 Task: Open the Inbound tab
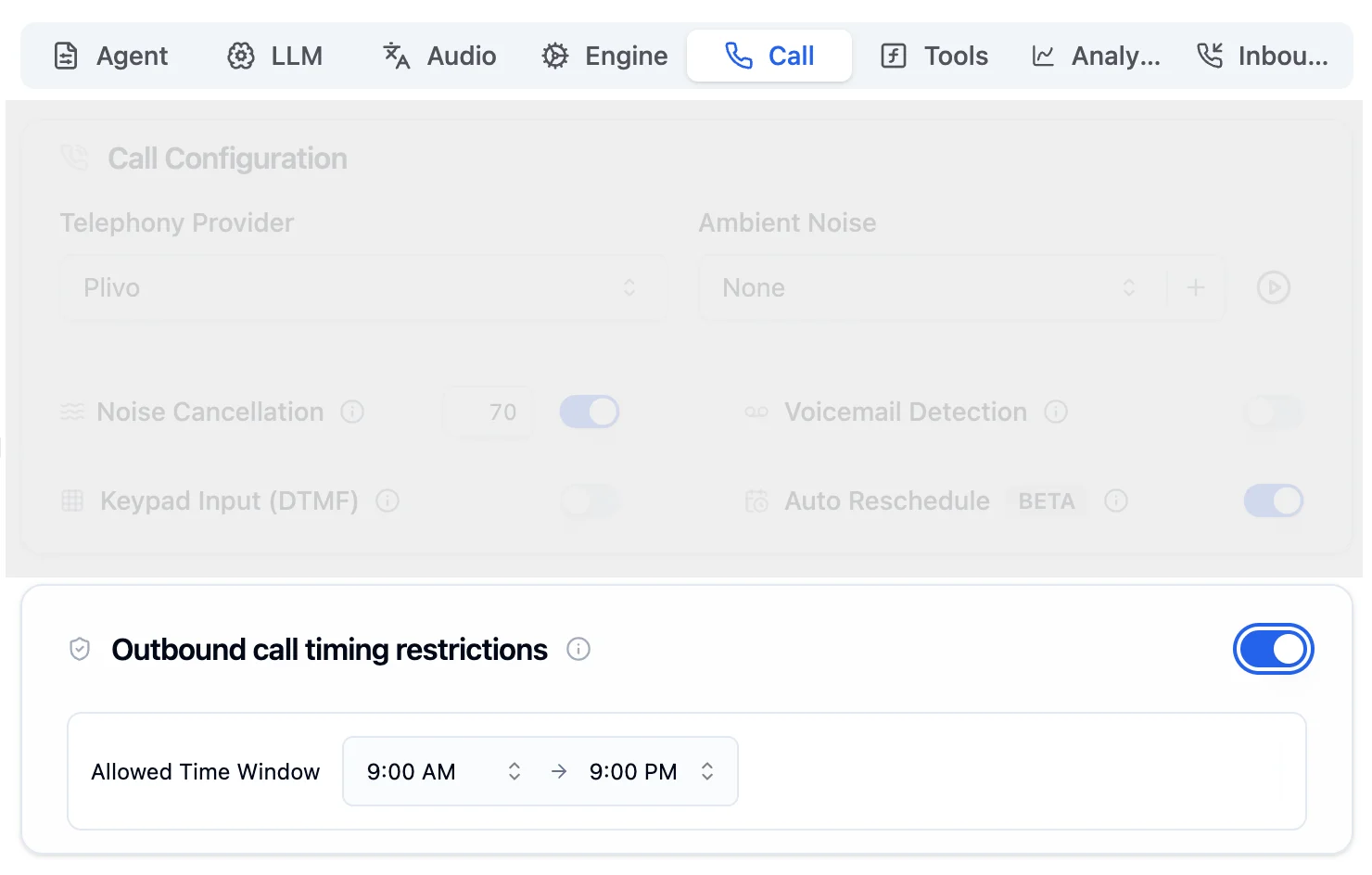coord(1263,56)
